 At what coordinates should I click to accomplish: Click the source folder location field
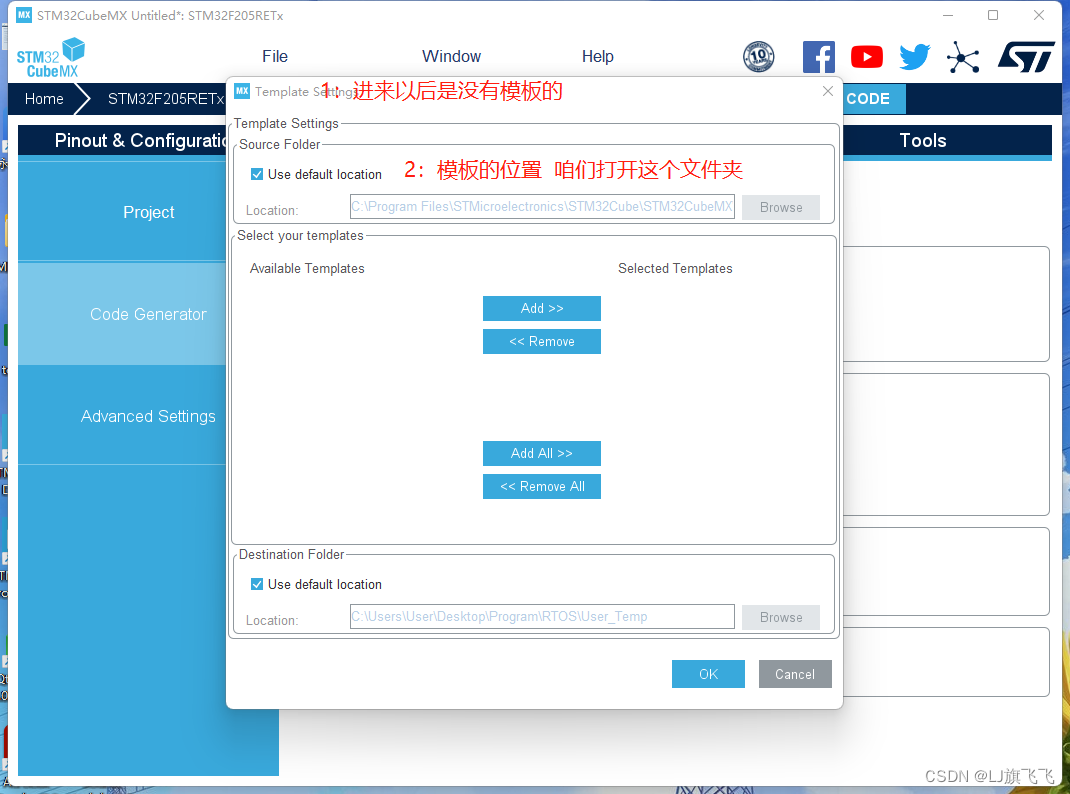pyautogui.click(x=542, y=207)
